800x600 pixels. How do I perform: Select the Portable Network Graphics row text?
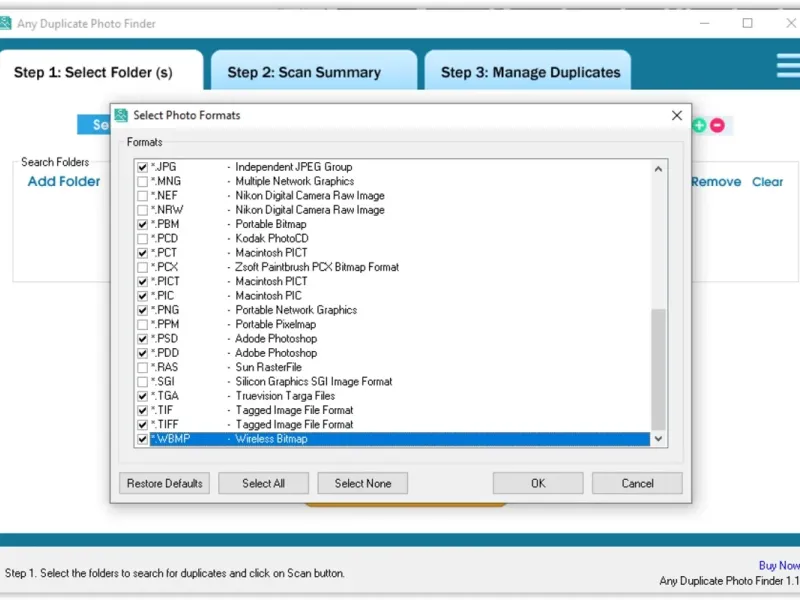pyautogui.click(x=296, y=310)
